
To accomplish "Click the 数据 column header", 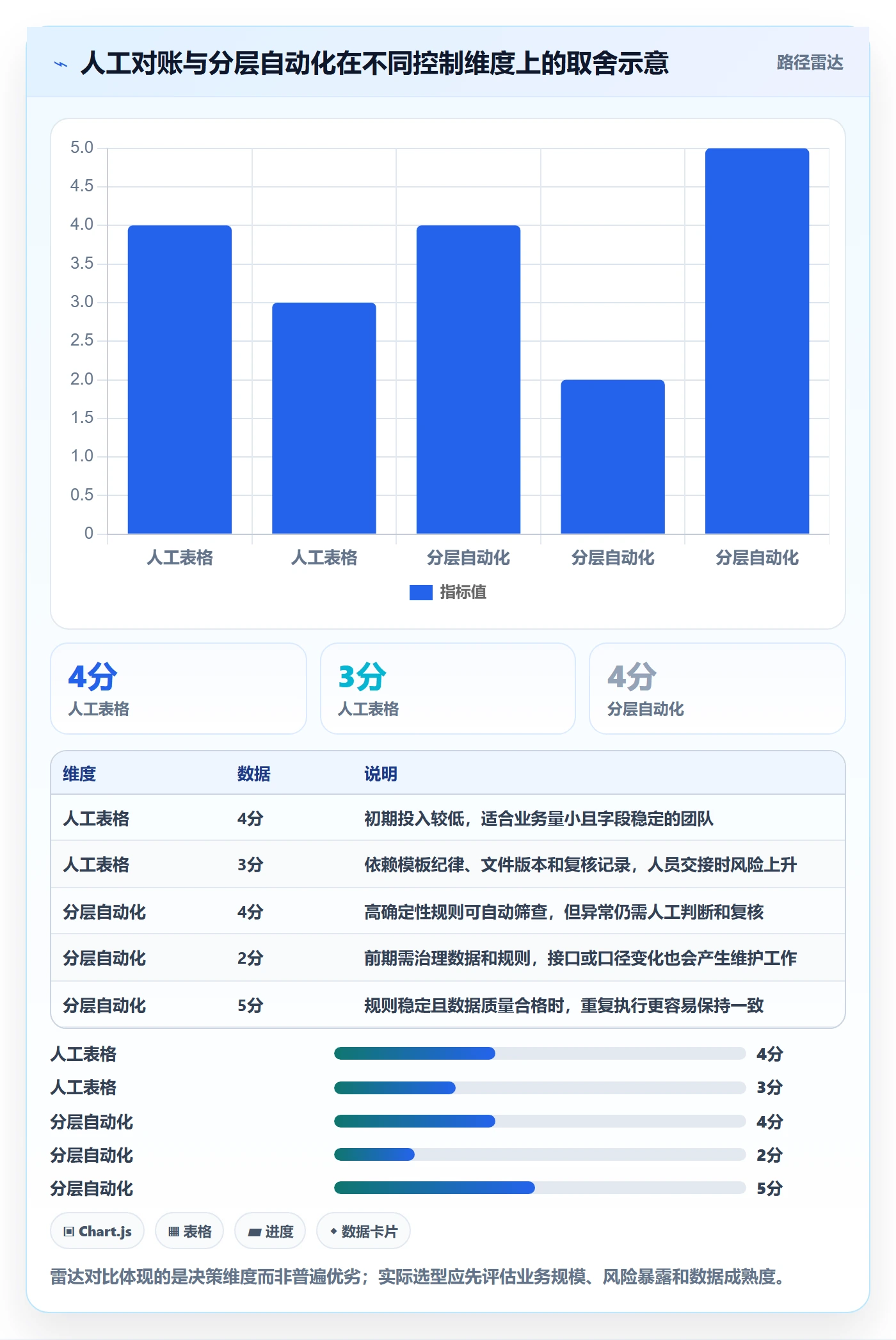I will (254, 774).
